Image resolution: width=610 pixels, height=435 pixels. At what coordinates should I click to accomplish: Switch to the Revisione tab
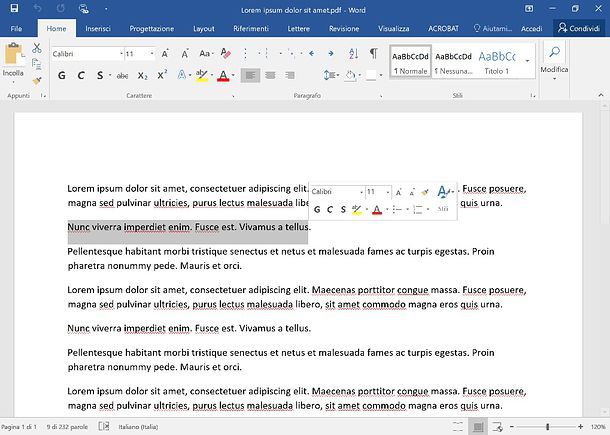(x=344, y=28)
